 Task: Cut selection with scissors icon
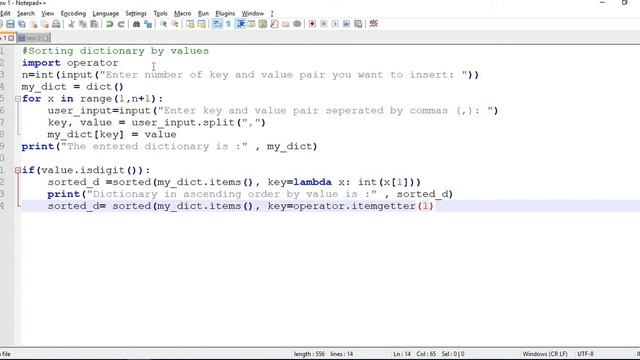tap(71, 24)
